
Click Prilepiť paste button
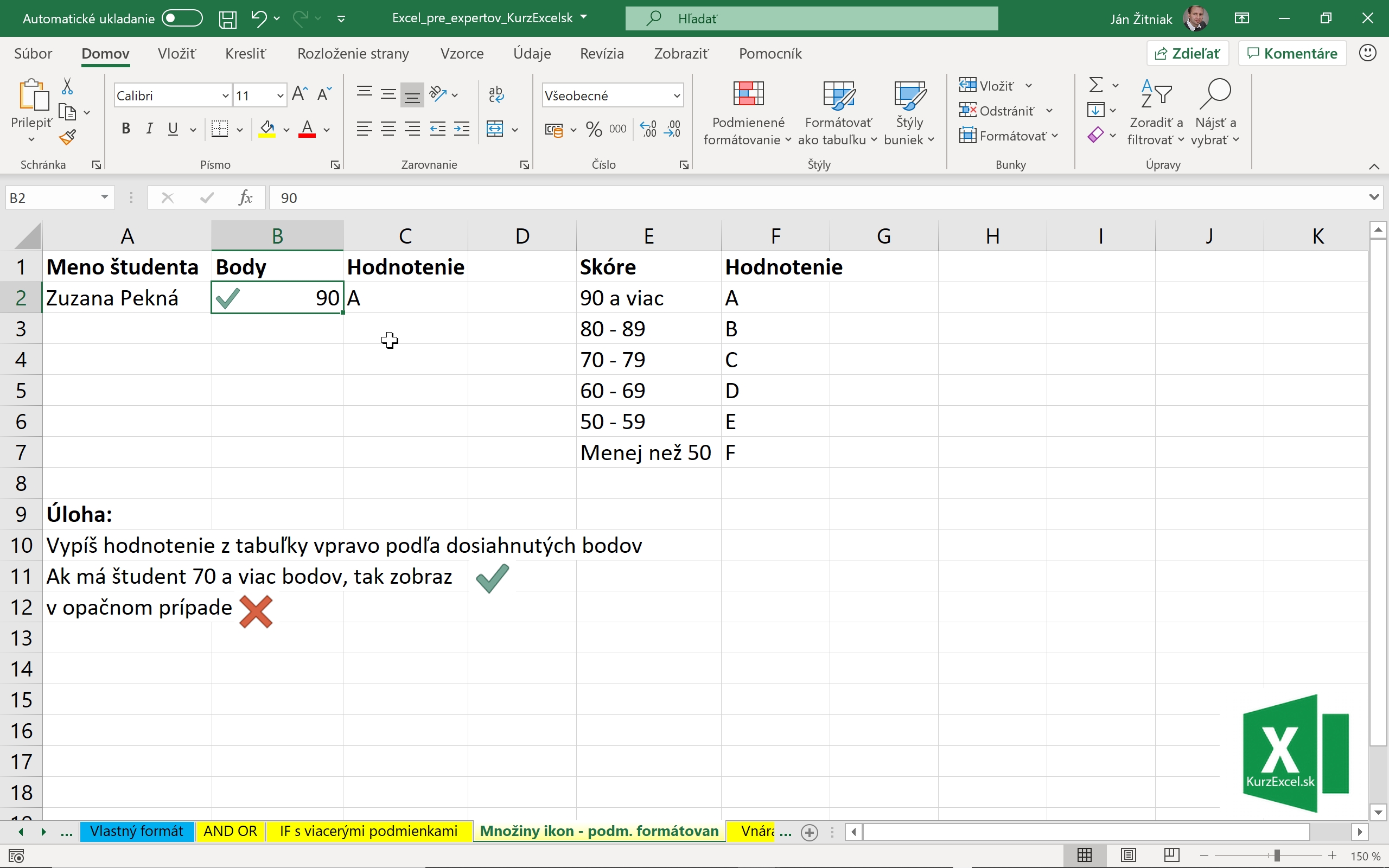click(x=31, y=110)
